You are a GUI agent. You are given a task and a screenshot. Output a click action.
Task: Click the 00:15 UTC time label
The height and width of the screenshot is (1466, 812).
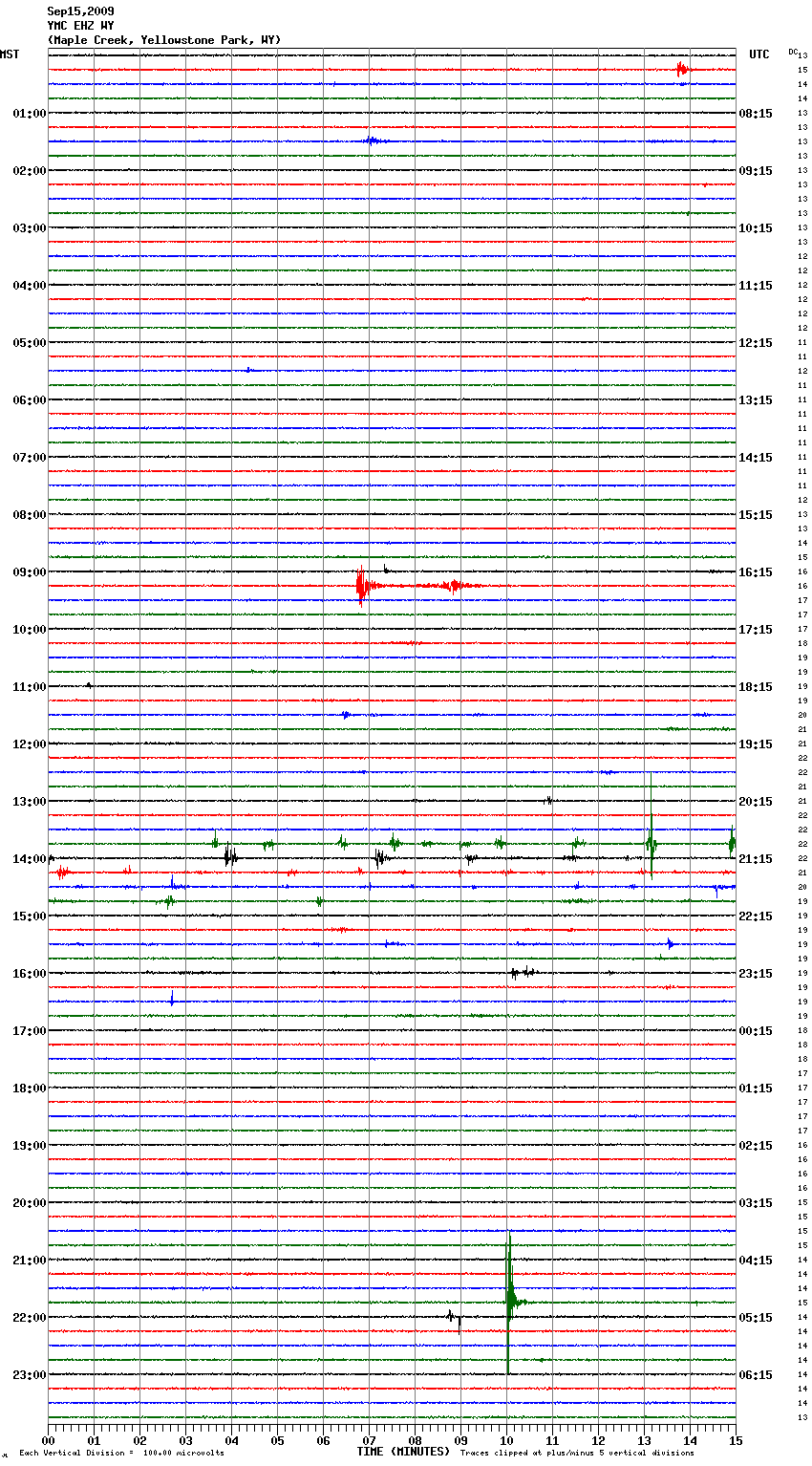pyautogui.click(x=756, y=1031)
